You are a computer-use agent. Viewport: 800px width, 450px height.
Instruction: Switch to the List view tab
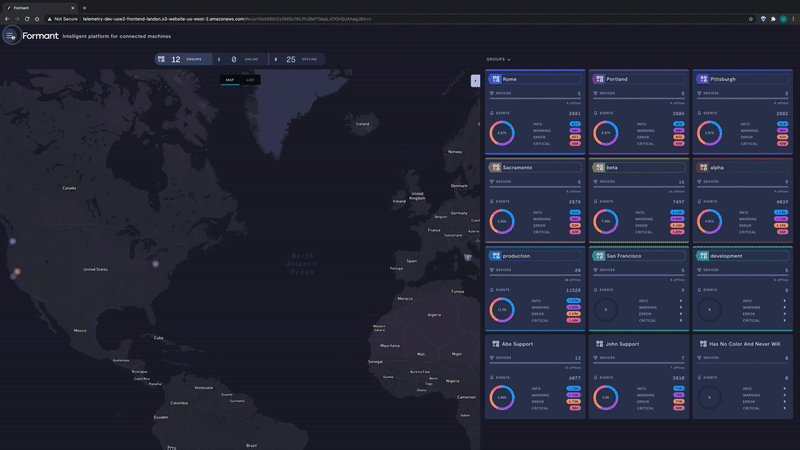coord(251,79)
